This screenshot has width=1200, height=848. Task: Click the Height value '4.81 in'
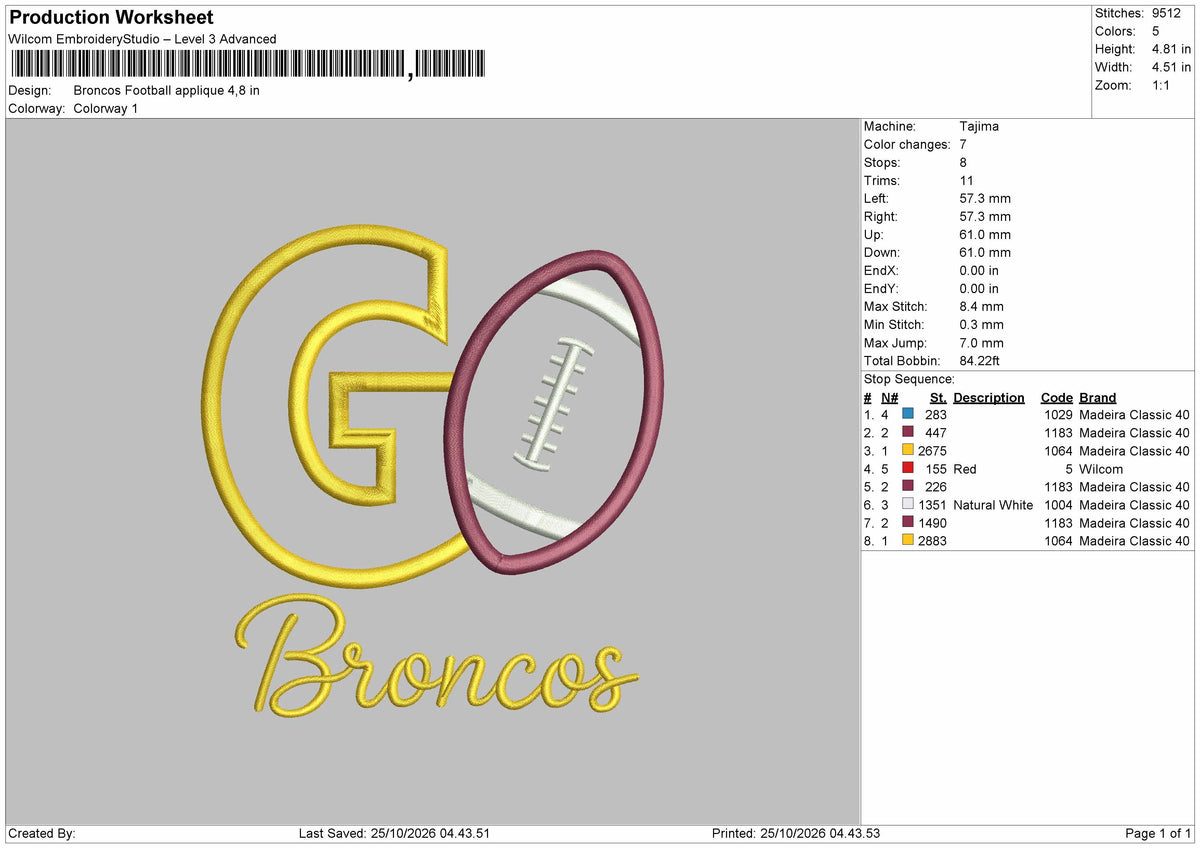click(x=1172, y=49)
